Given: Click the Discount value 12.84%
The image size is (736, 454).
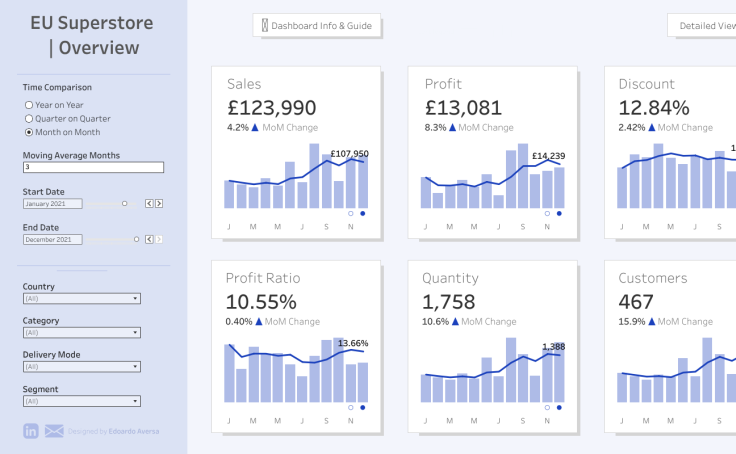Looking at the screenshot, I should (654, 108).
